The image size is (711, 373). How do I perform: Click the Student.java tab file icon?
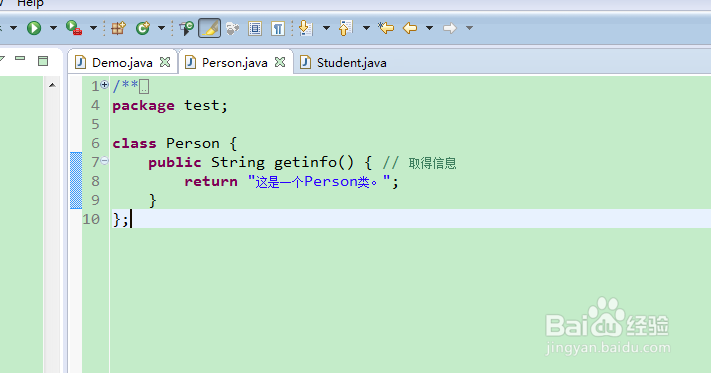click(305, 62)
